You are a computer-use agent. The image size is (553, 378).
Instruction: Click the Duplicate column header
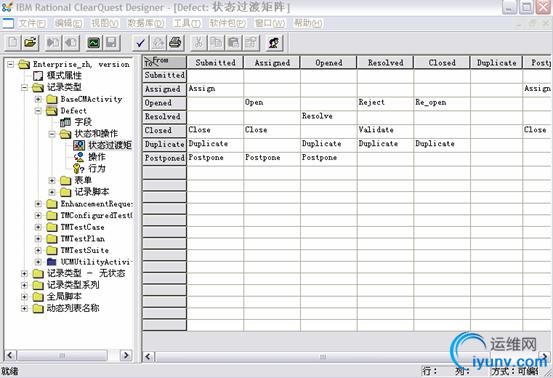point(496,62)
